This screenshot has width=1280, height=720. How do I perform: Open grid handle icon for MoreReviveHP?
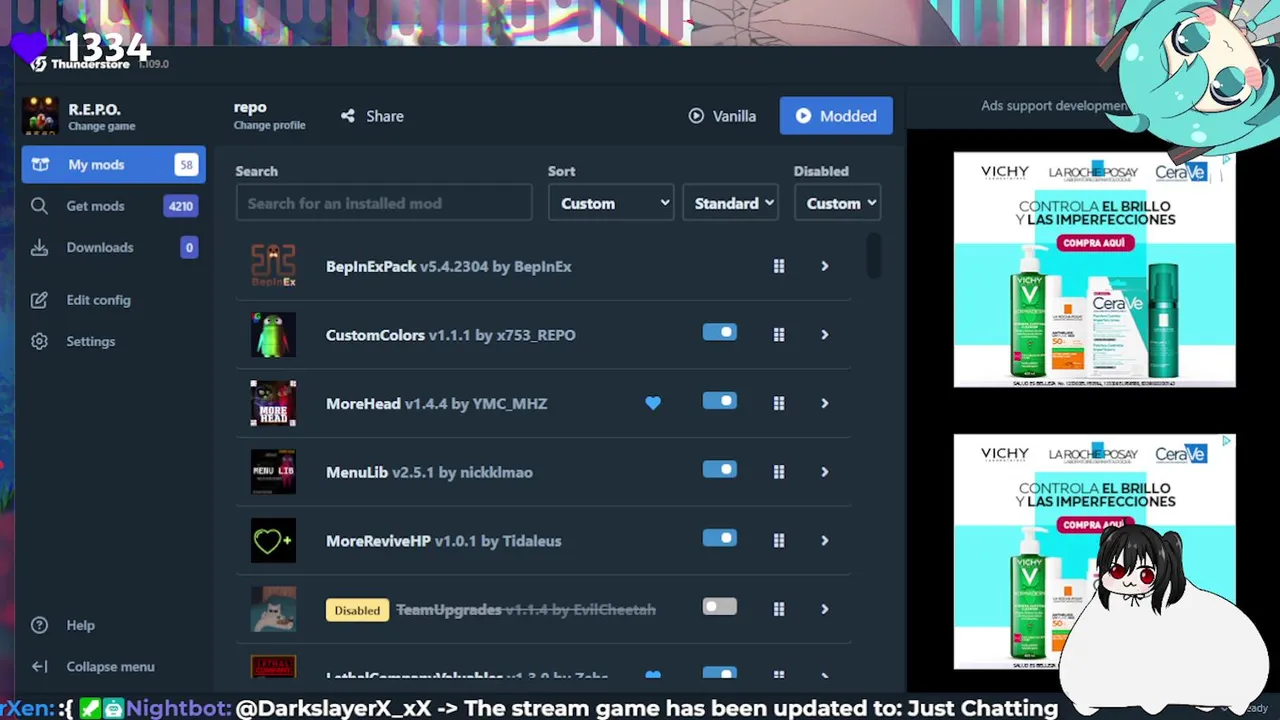tap(779, 541)
